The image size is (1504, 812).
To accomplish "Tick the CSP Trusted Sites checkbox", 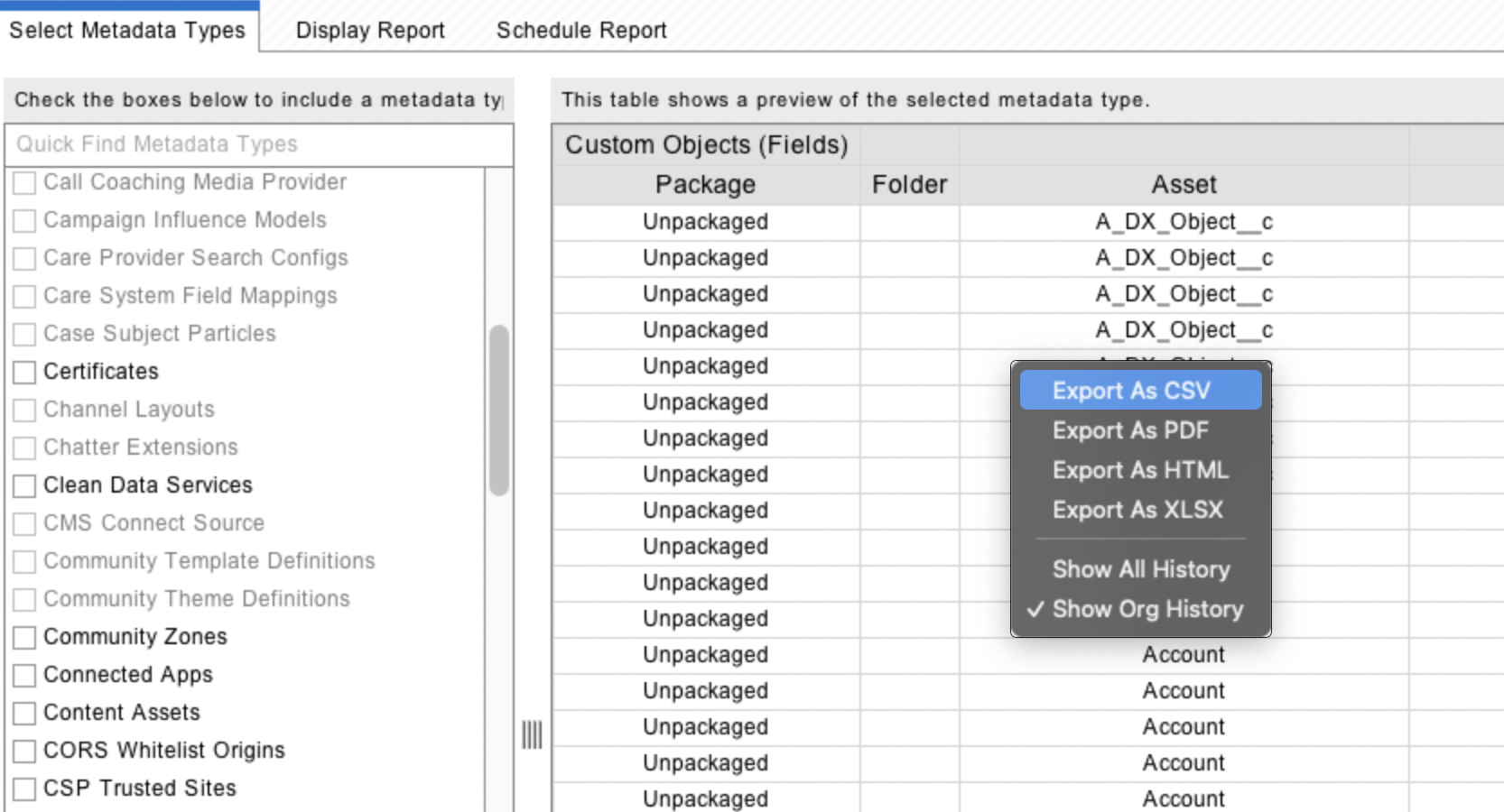I will tap(25, 789).
